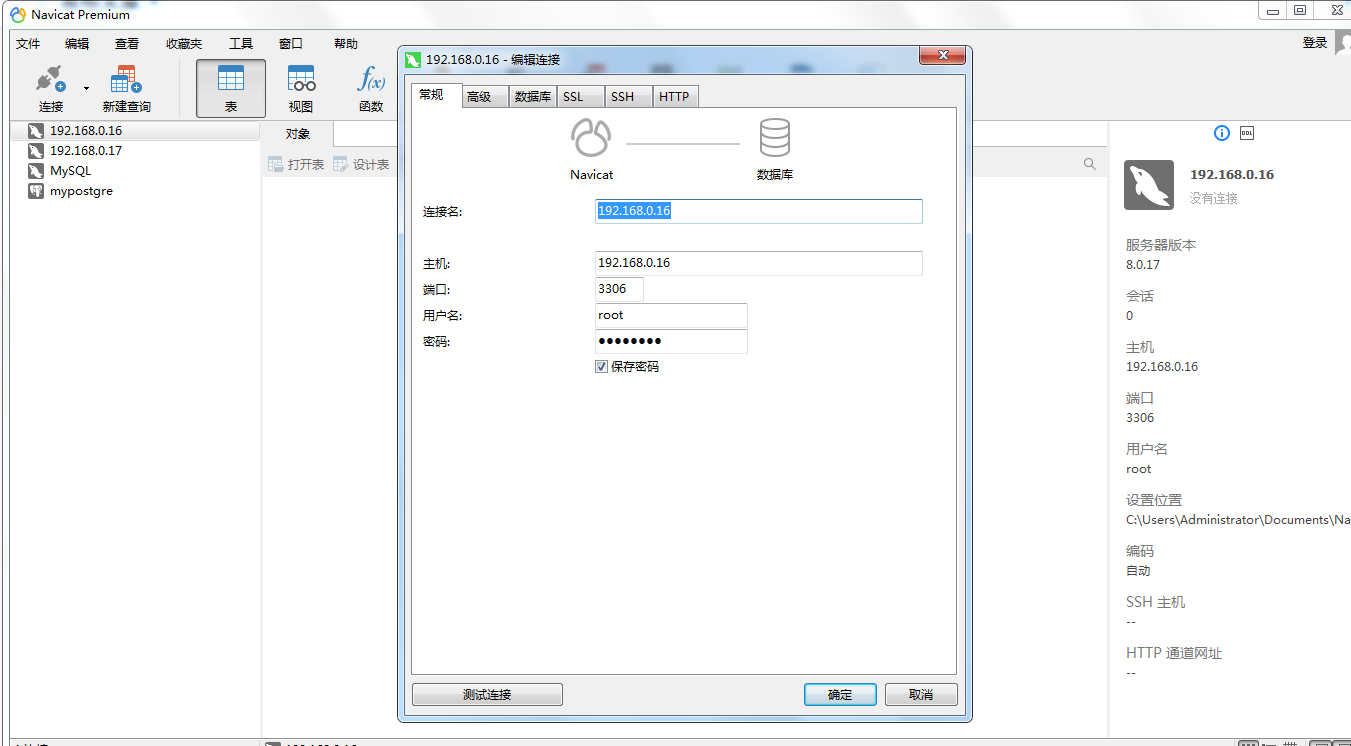Click the user avatar icon beside 登录
Screen dimensions: 1351x746
[x=1342, y=45]
